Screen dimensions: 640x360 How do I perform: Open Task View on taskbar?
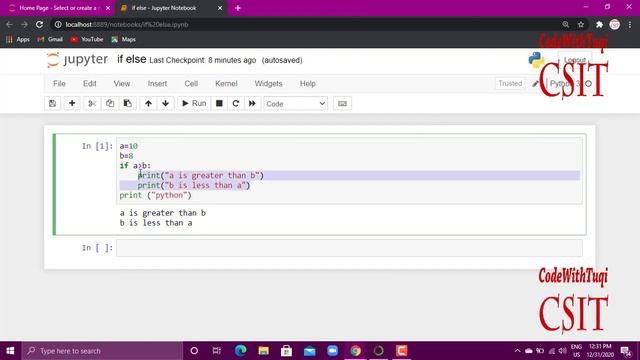(x=217, y=351)
